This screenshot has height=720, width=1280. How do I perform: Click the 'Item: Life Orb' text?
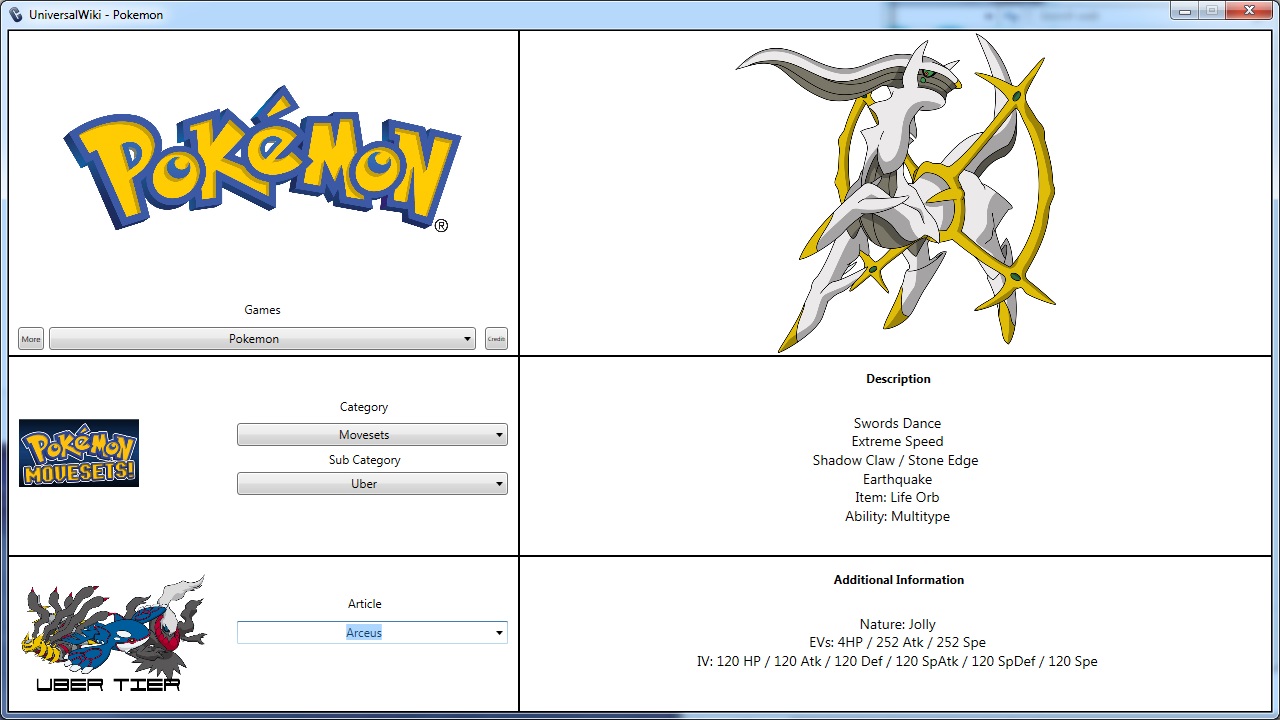[x=897, y=497]
